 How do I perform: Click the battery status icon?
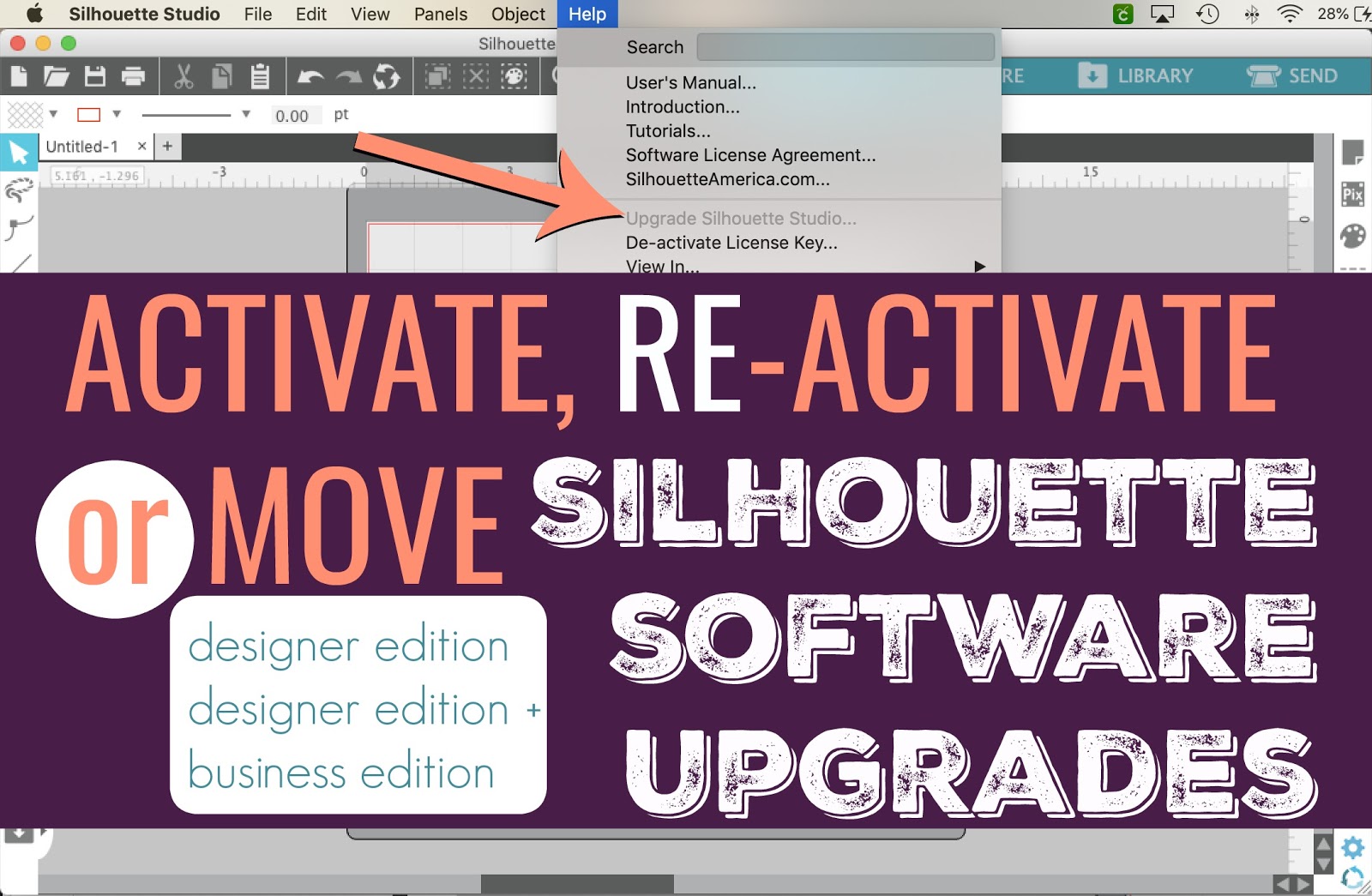(1363, 14)
